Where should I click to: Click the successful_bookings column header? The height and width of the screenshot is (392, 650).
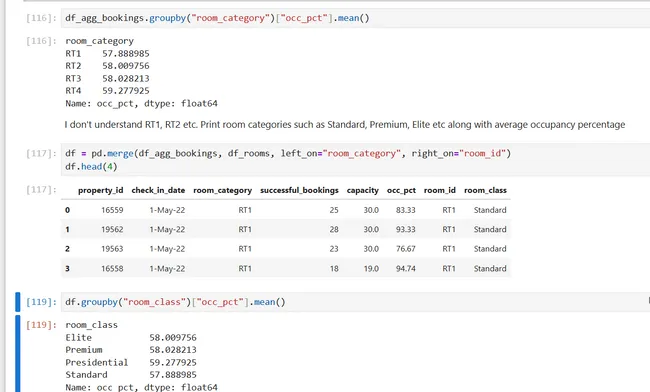tap(299, 190)
